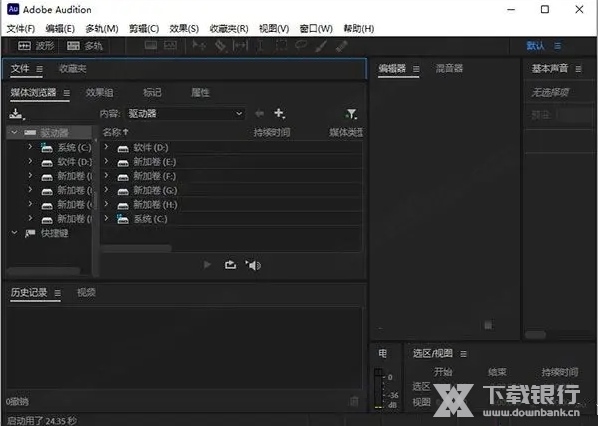
Task: Open the 文件(F) menu
Action: click(21, 29)
